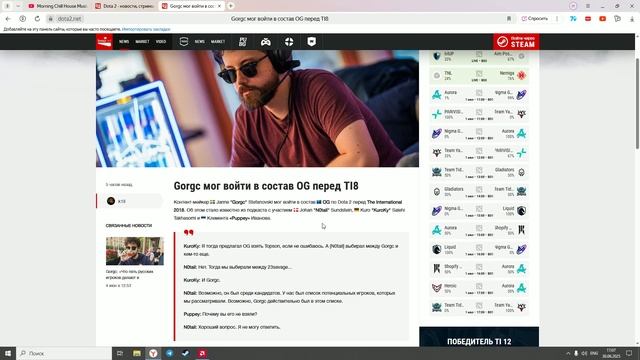Open the match with Team Tid. left and Team Ya. right

[x=479, y=307]
